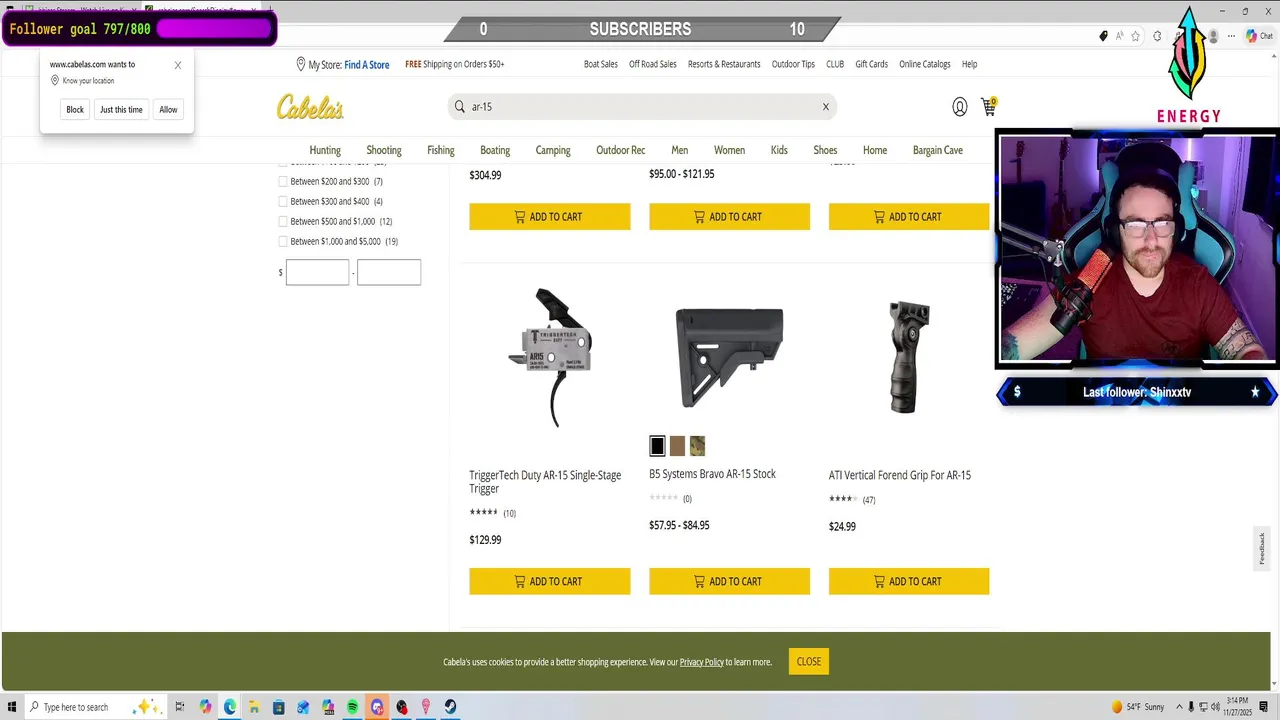
Task: Open the Feedback side tab
Action: point(1262,548)
